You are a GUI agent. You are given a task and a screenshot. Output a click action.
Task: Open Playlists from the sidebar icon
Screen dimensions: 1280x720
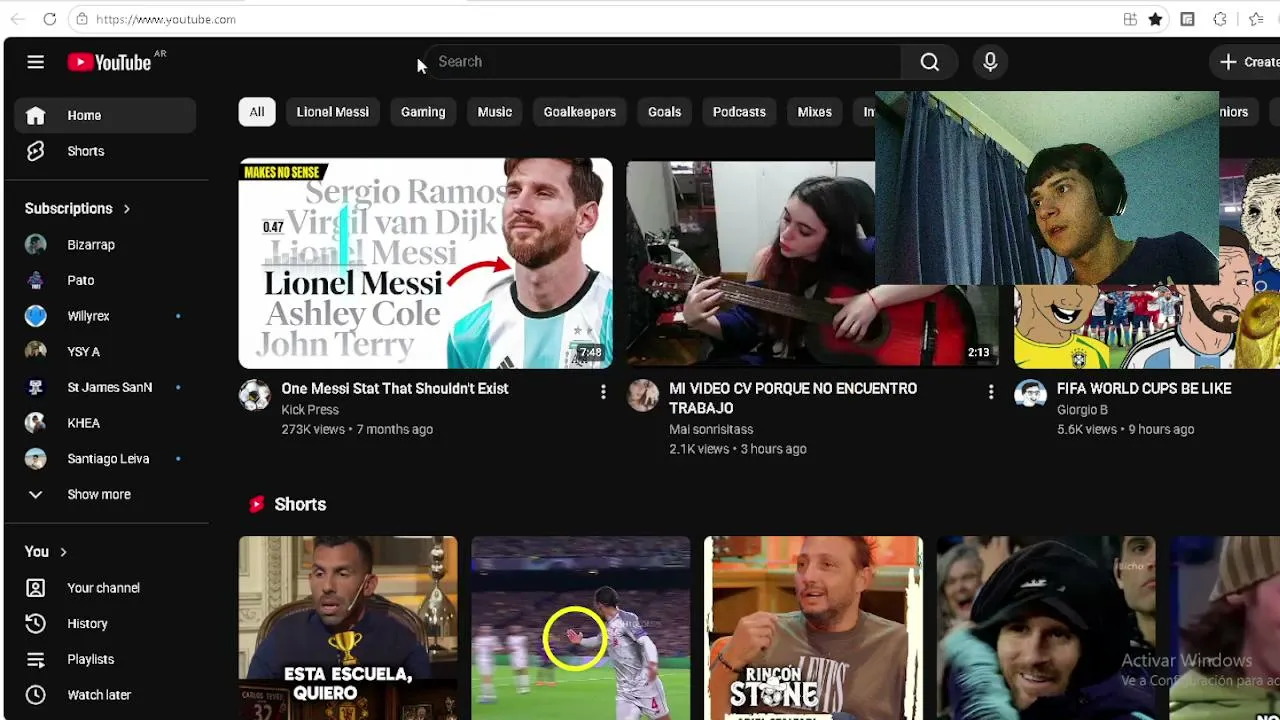pyautogui.click(x=35, y=659)
